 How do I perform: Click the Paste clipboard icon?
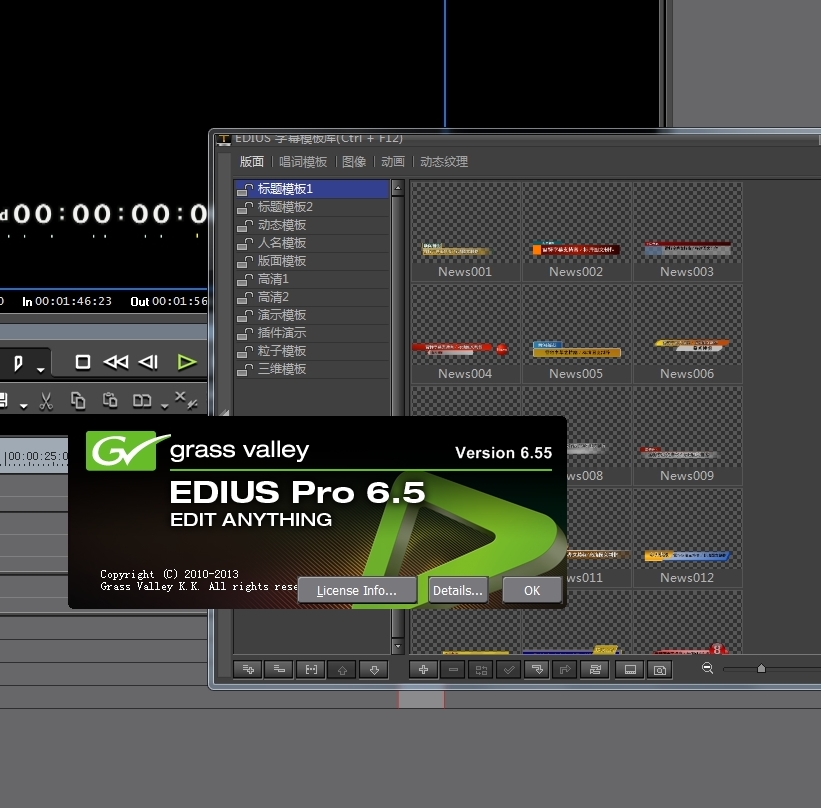[x=109, y=400]
